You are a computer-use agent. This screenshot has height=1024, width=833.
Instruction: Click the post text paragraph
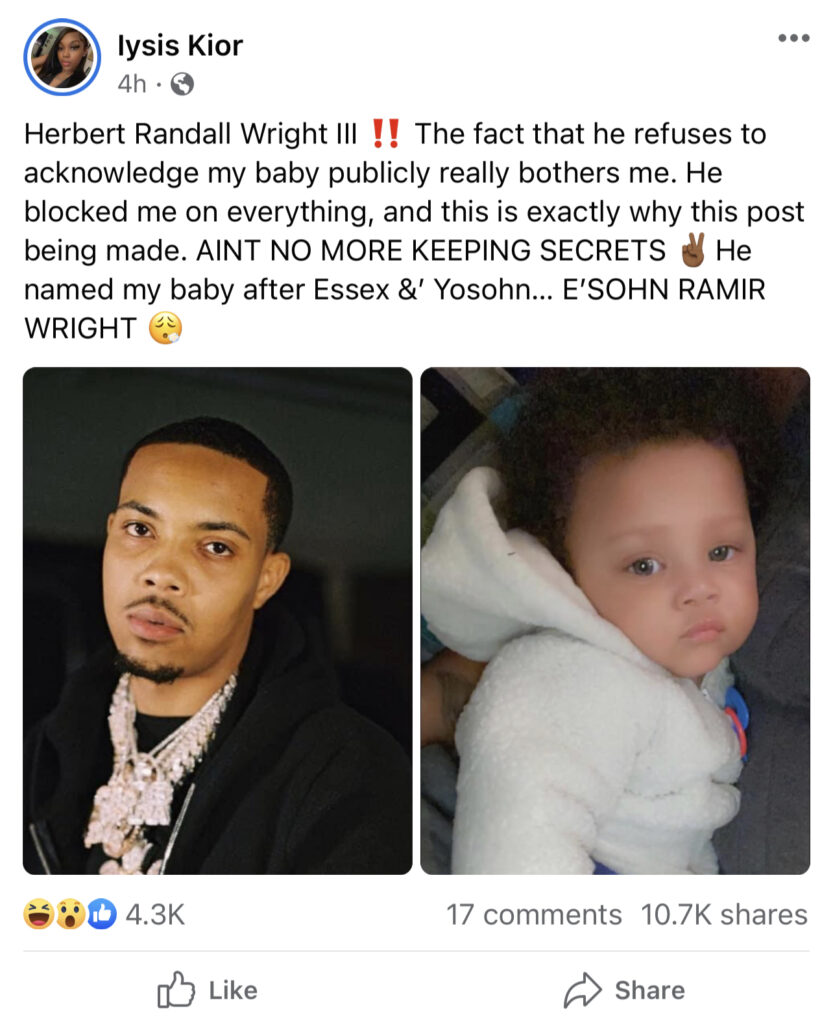pyautogui.click(x=415, y=231)
